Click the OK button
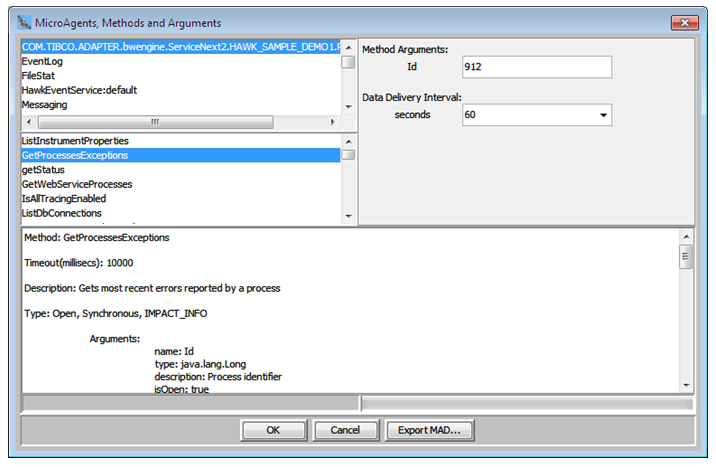The width and height of the screenshot is (716, 467). (274, 430)
